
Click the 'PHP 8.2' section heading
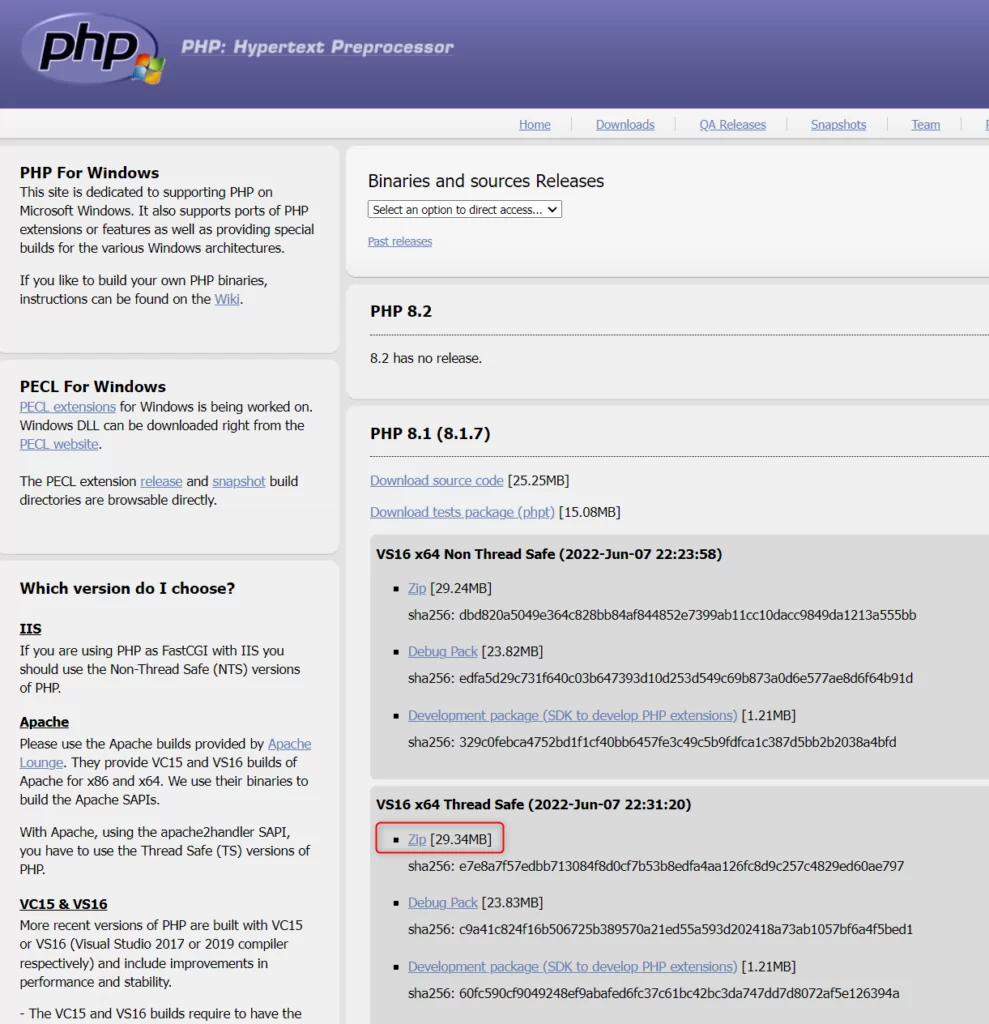(x=401, y=311)
